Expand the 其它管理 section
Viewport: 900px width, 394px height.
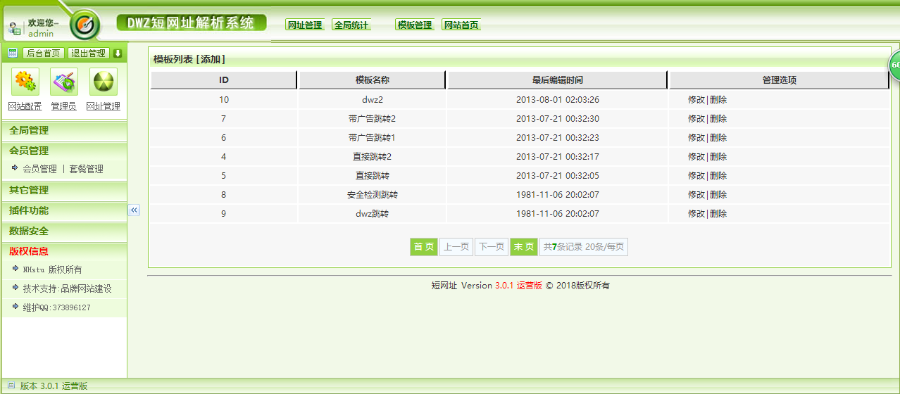click(x=64, y=190)
